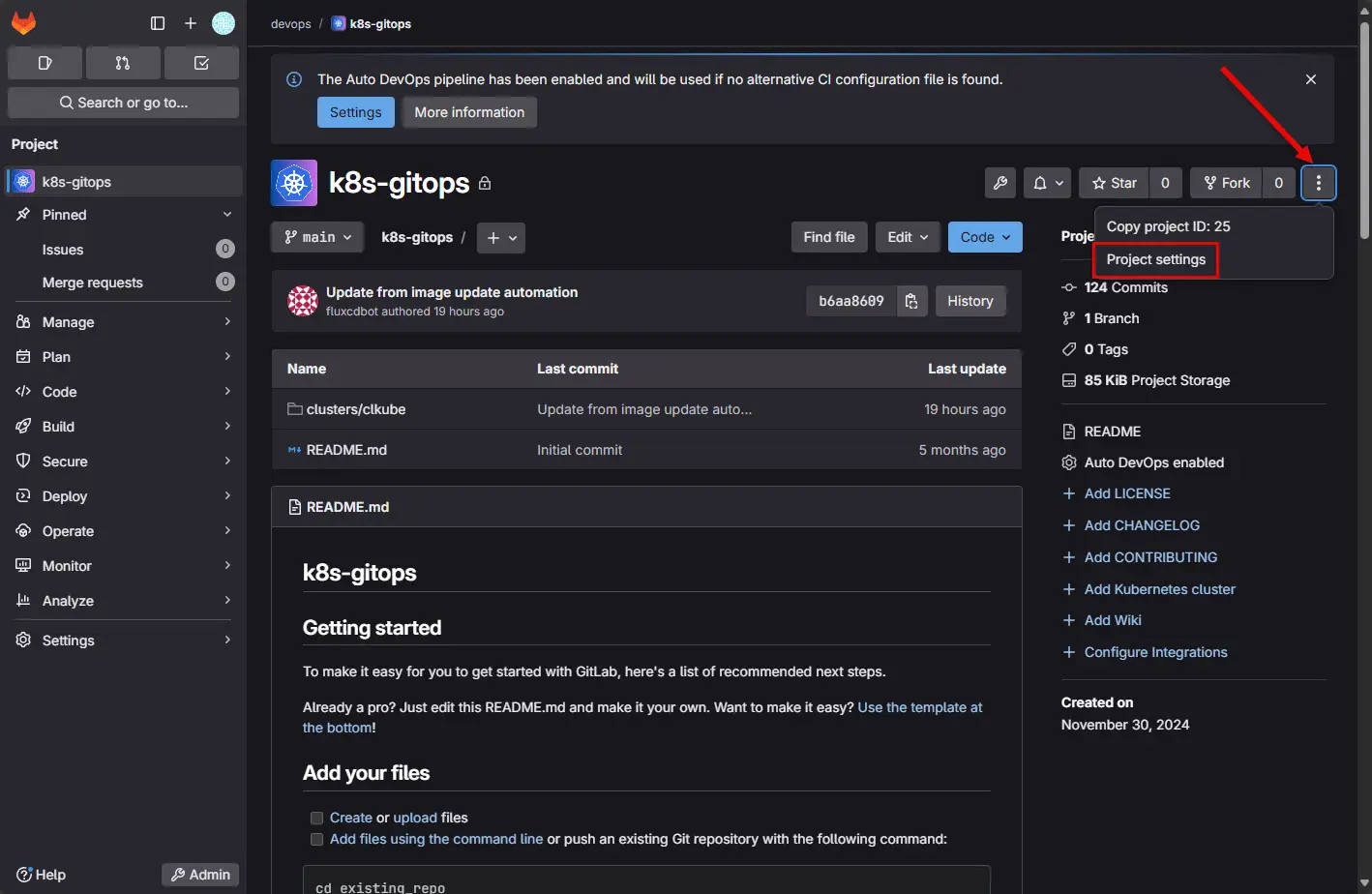The width and height of the screenshot is (1372, 894).
Task: Toggle the sidebar collapse icon
Action: coord(158,23)
